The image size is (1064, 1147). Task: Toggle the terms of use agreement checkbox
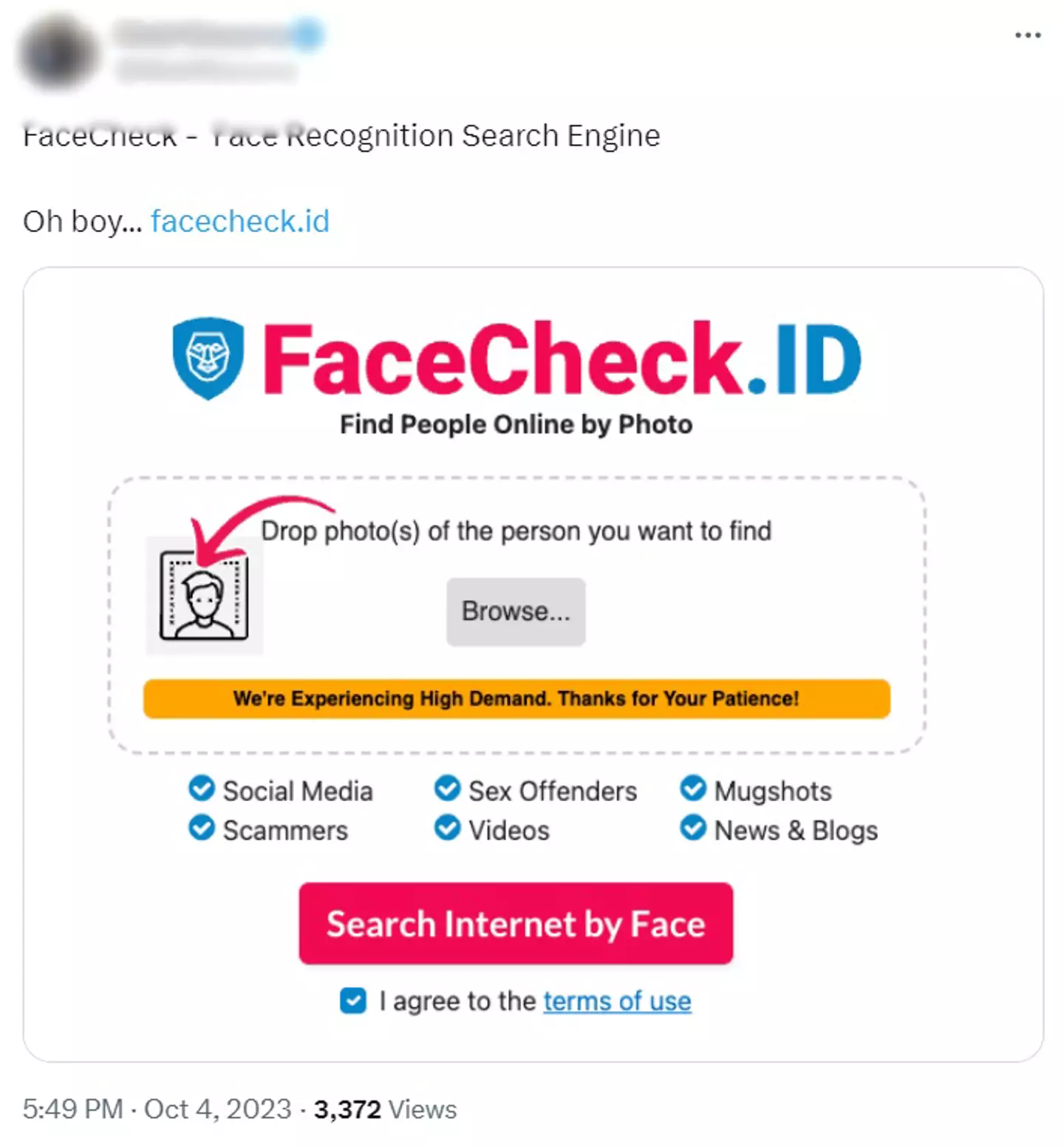(x=353, y=1001)
